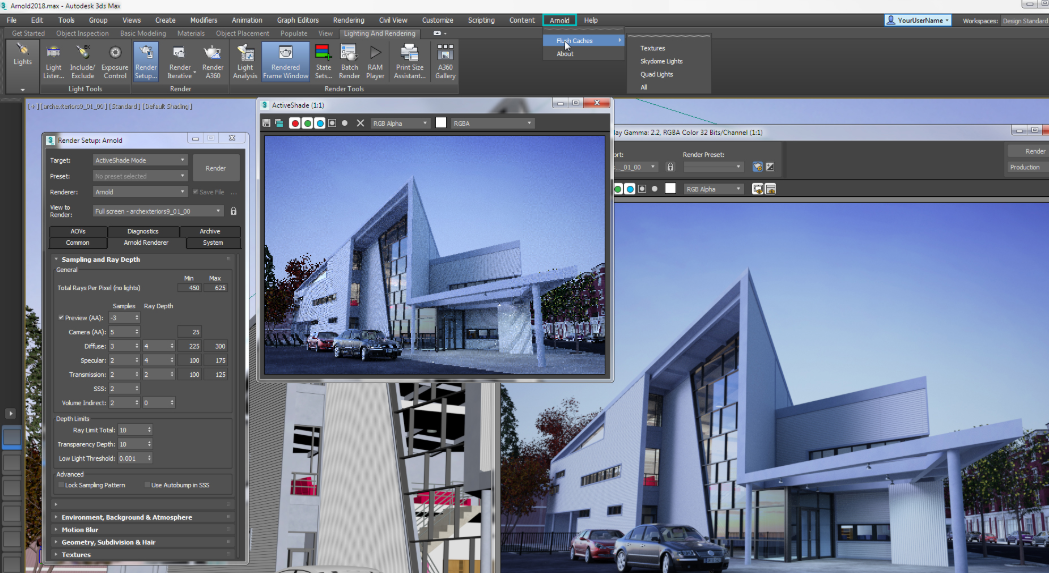This screenshot has width=1049, height=573.
Task: Open the System tab in Render Setup
Action: point(213,242)
